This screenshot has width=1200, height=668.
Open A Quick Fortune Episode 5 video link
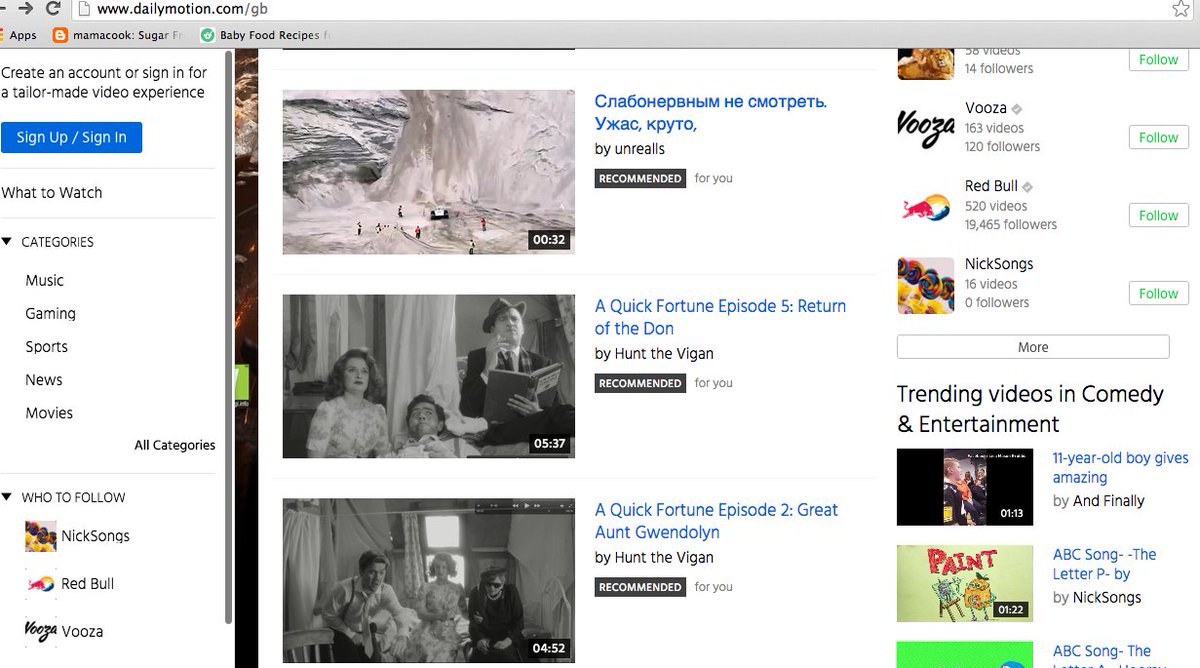pyautogui.click(x=721, y=317)
